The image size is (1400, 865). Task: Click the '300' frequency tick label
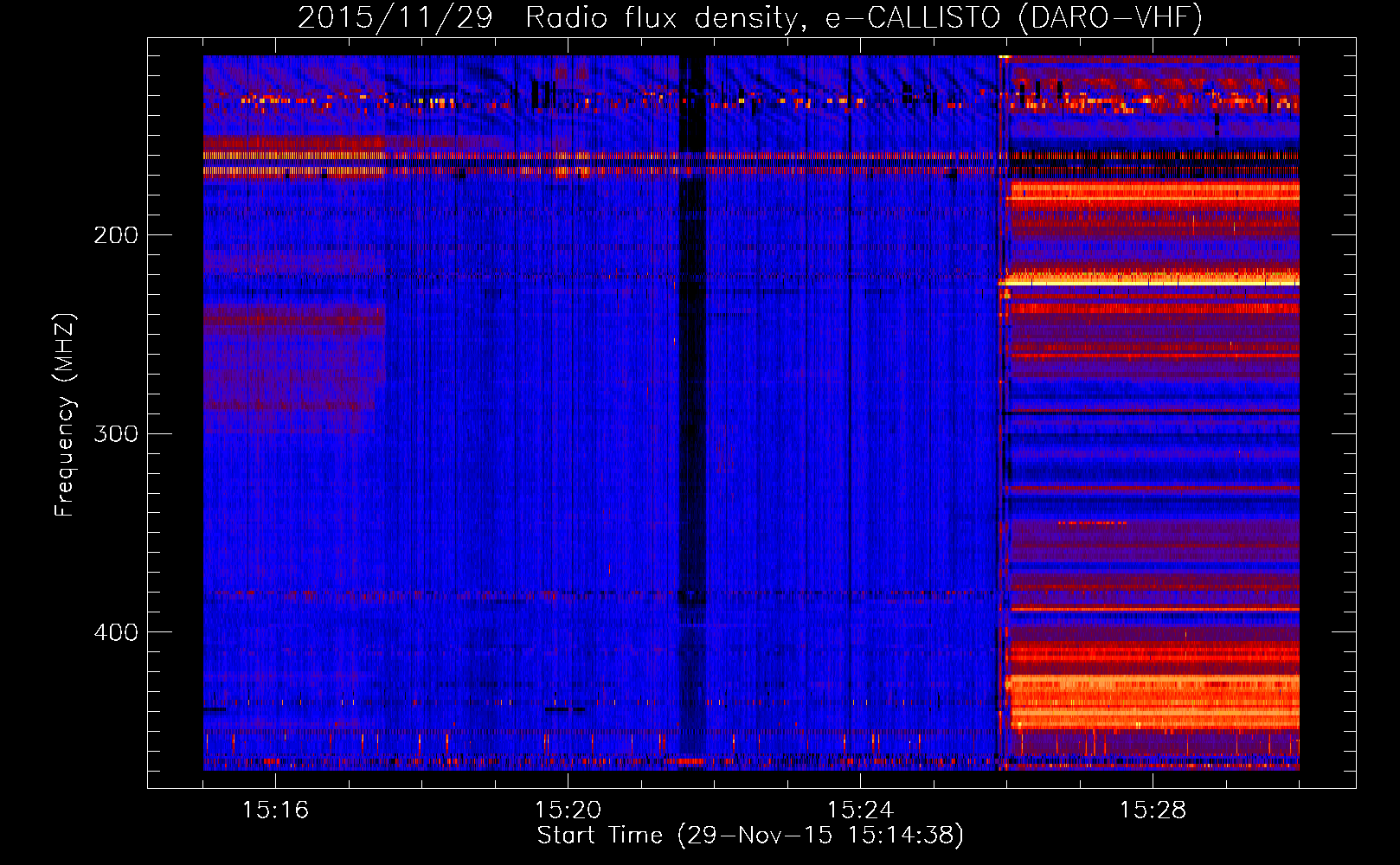[116, 433]
